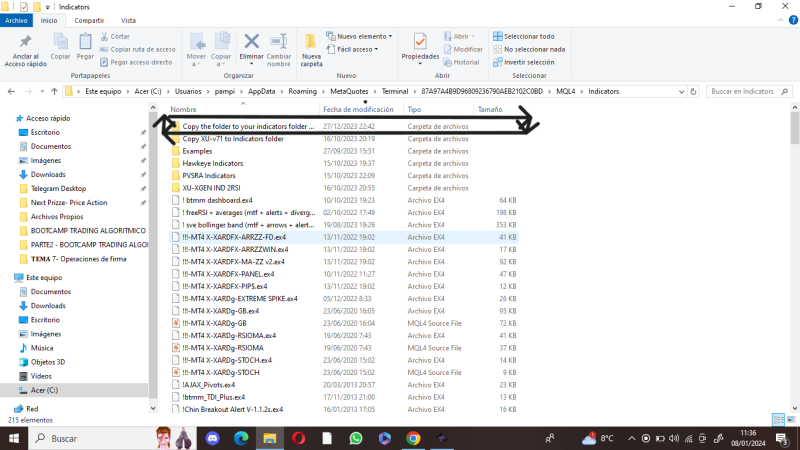Click MQL4 in the address path
The image size is (800, 450).
click(565, 91)
